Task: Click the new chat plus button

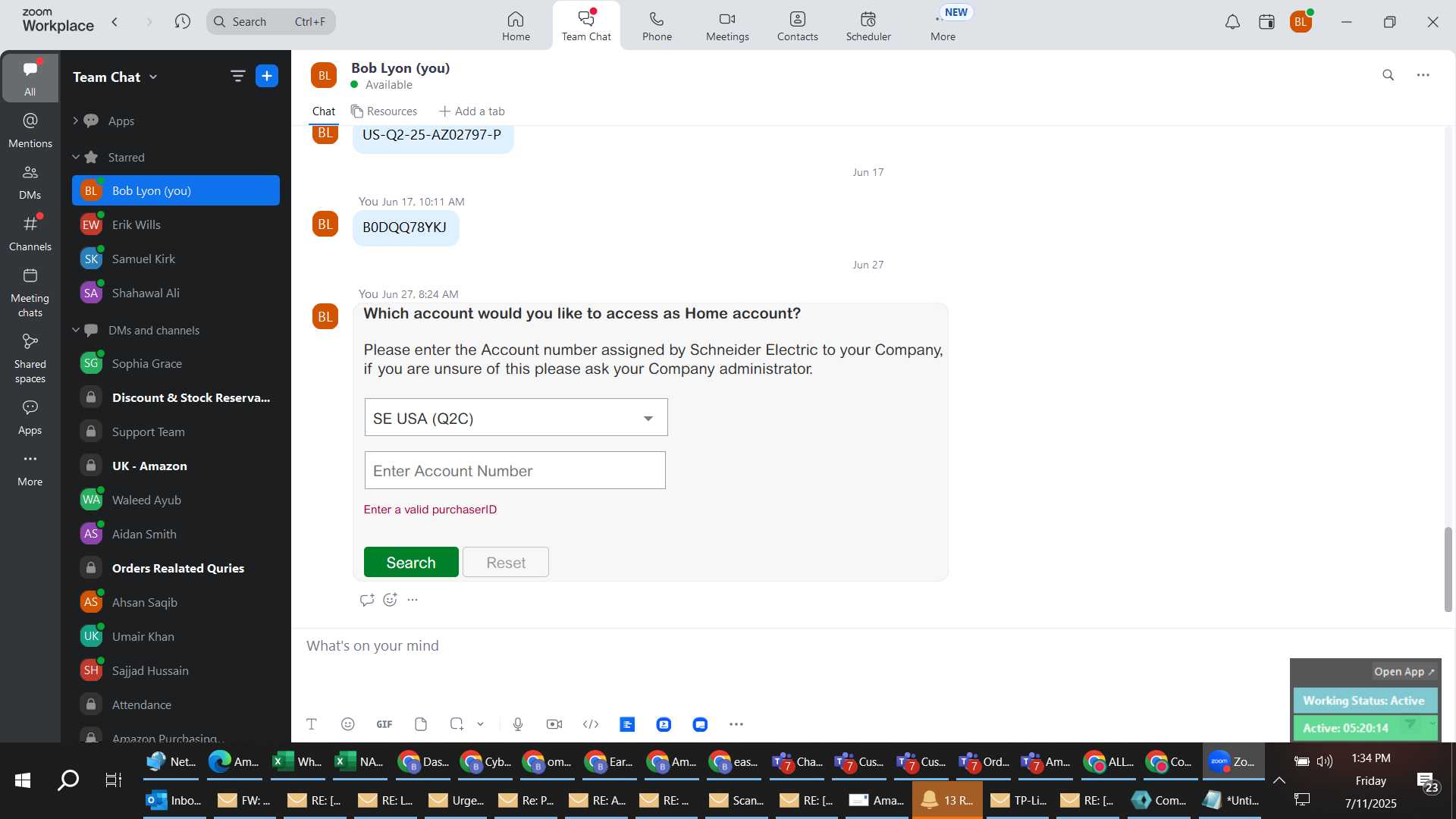Action: 267,76
